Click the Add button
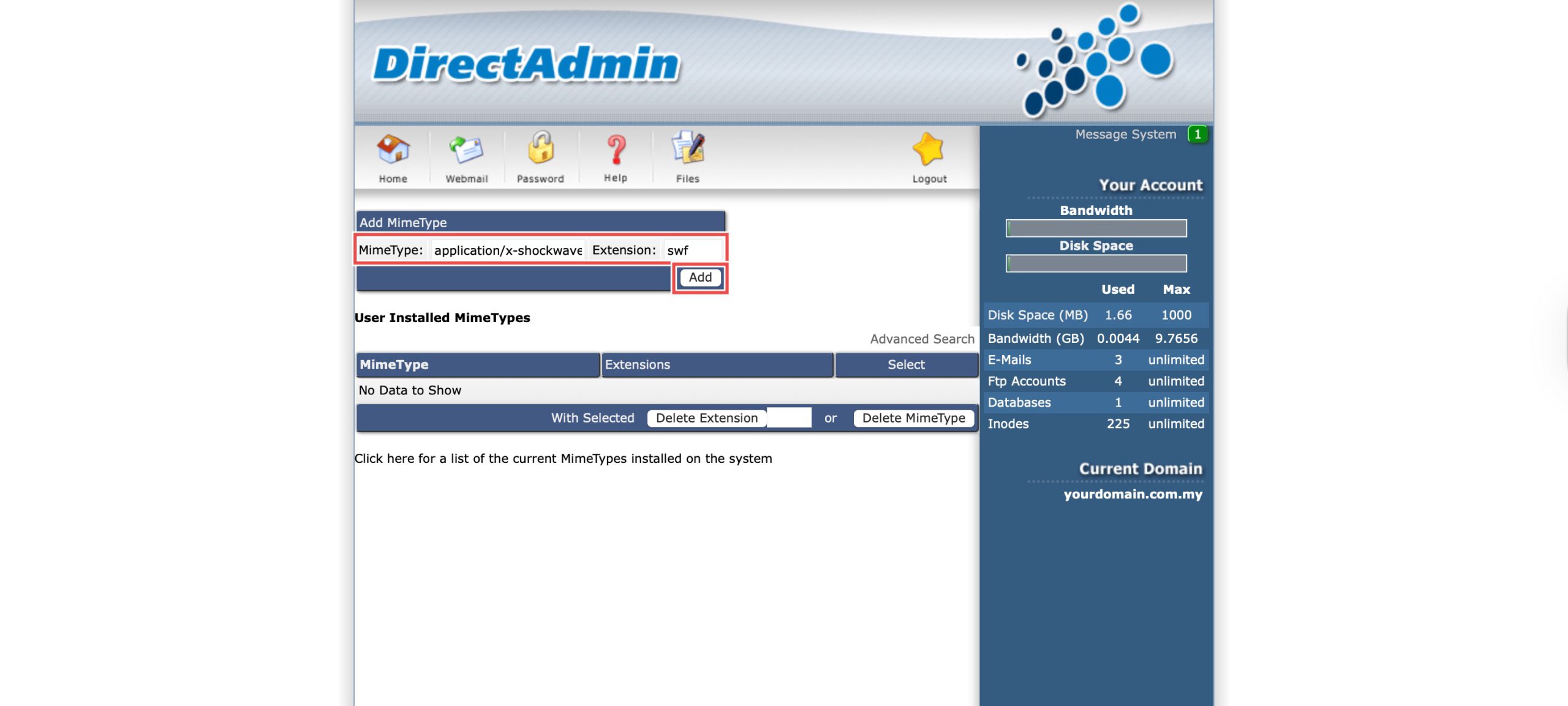The image size is (1568, 706). coord(700,277)
